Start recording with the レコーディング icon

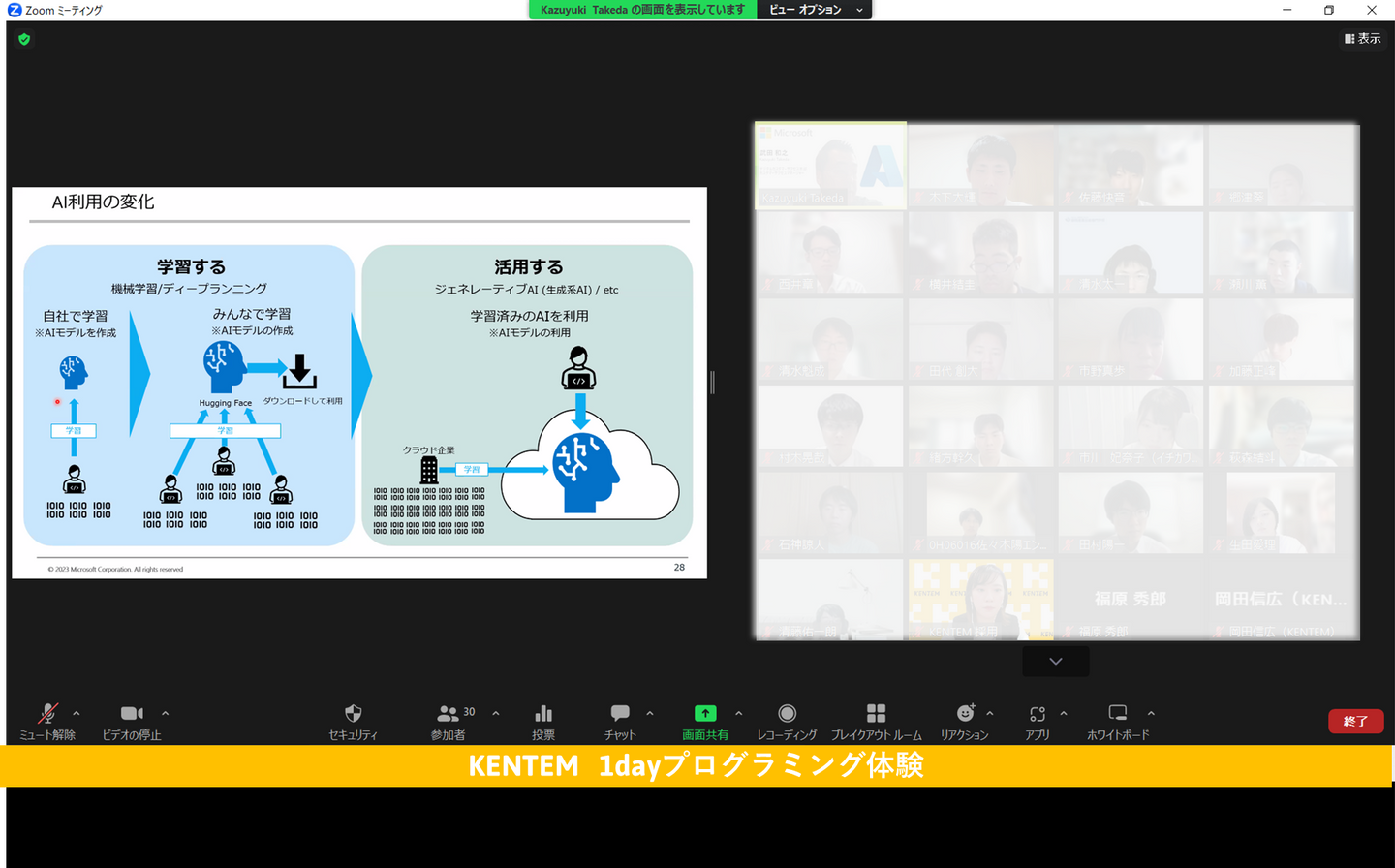pos(787,714)
